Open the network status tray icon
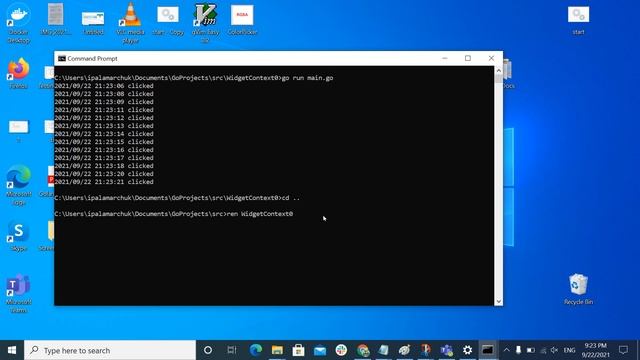The height and width of the screenshot is (360, 640). click(x=543, y=350)
